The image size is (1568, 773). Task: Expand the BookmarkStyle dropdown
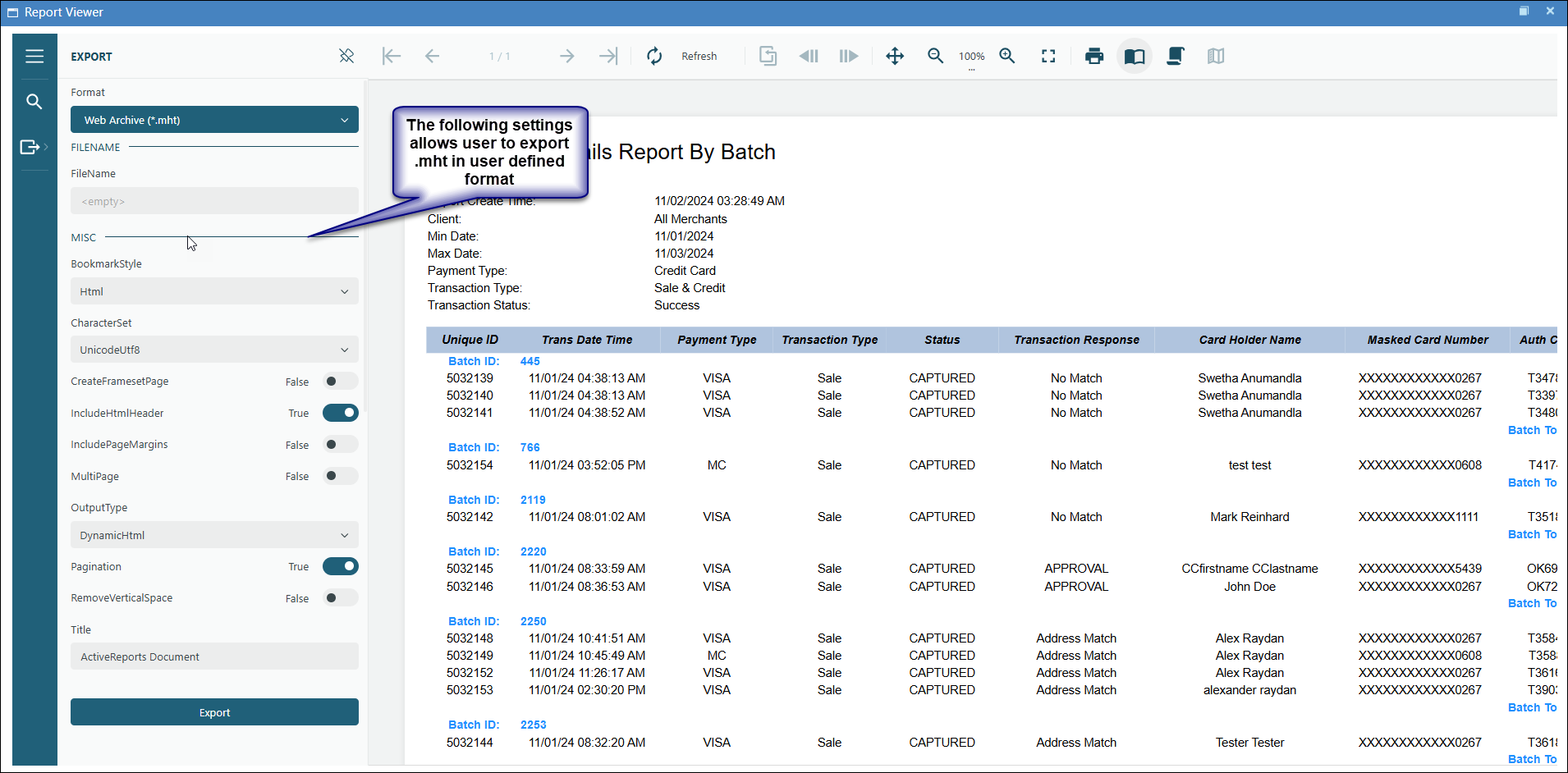(214, 291)
